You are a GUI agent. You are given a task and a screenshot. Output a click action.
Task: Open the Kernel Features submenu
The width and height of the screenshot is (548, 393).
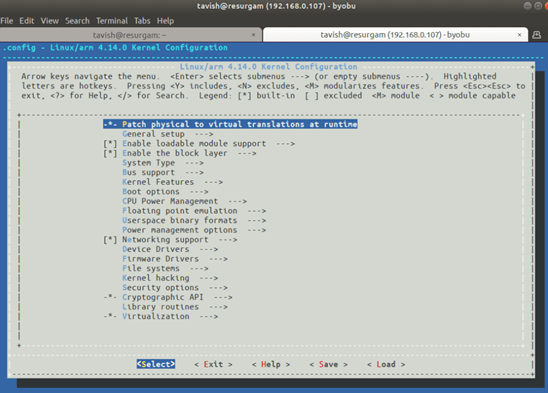(x=172, y=182)
